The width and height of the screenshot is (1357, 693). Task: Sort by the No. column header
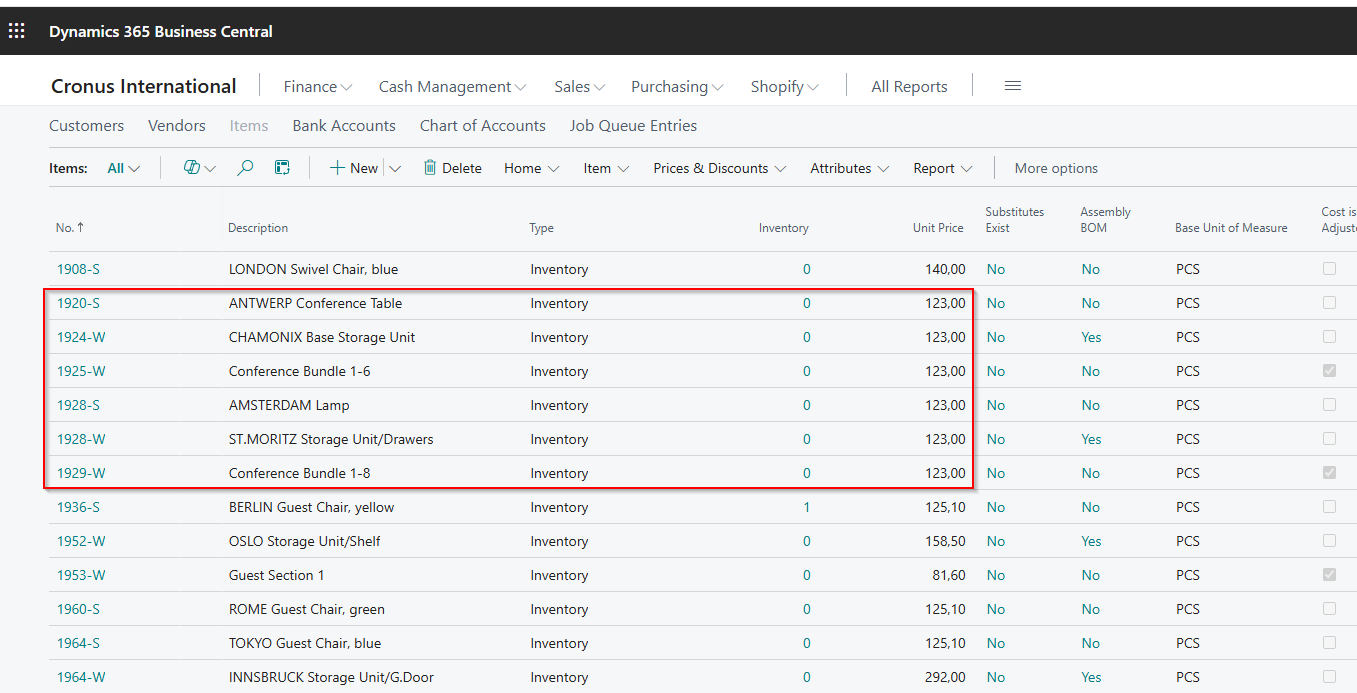[70, 228]
